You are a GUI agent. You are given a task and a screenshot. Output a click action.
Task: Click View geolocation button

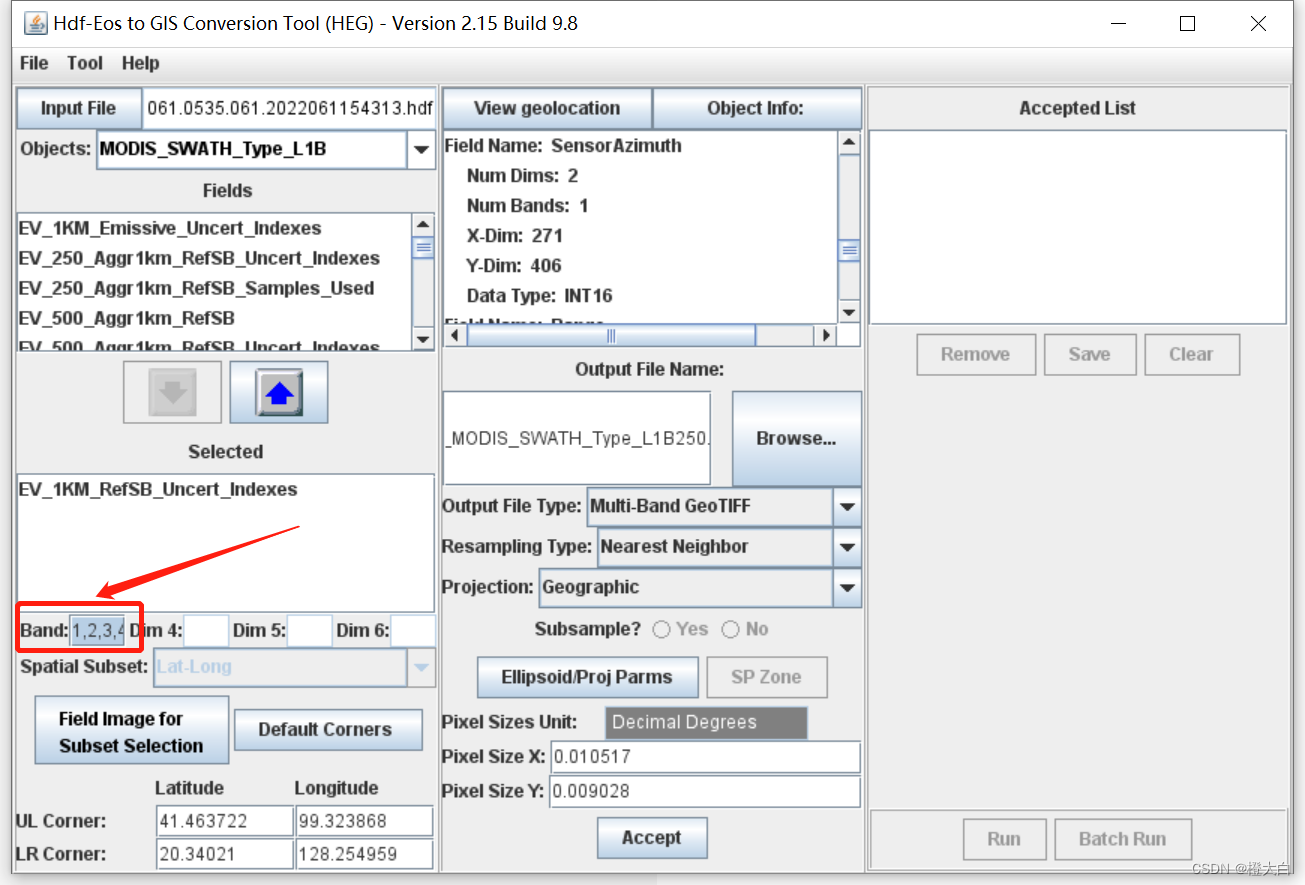[547, 108]
